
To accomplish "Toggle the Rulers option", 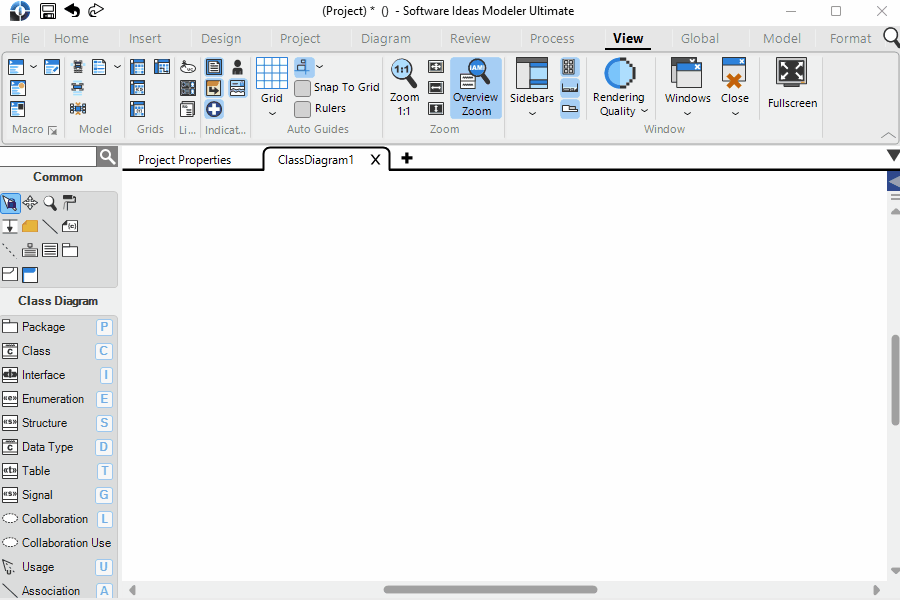I will (302, 108).
